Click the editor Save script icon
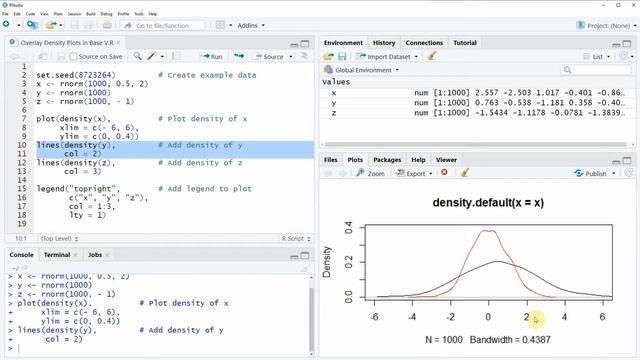Image resolution: width=640 pixels, height=360 pixels. click(x=61, y=56)
